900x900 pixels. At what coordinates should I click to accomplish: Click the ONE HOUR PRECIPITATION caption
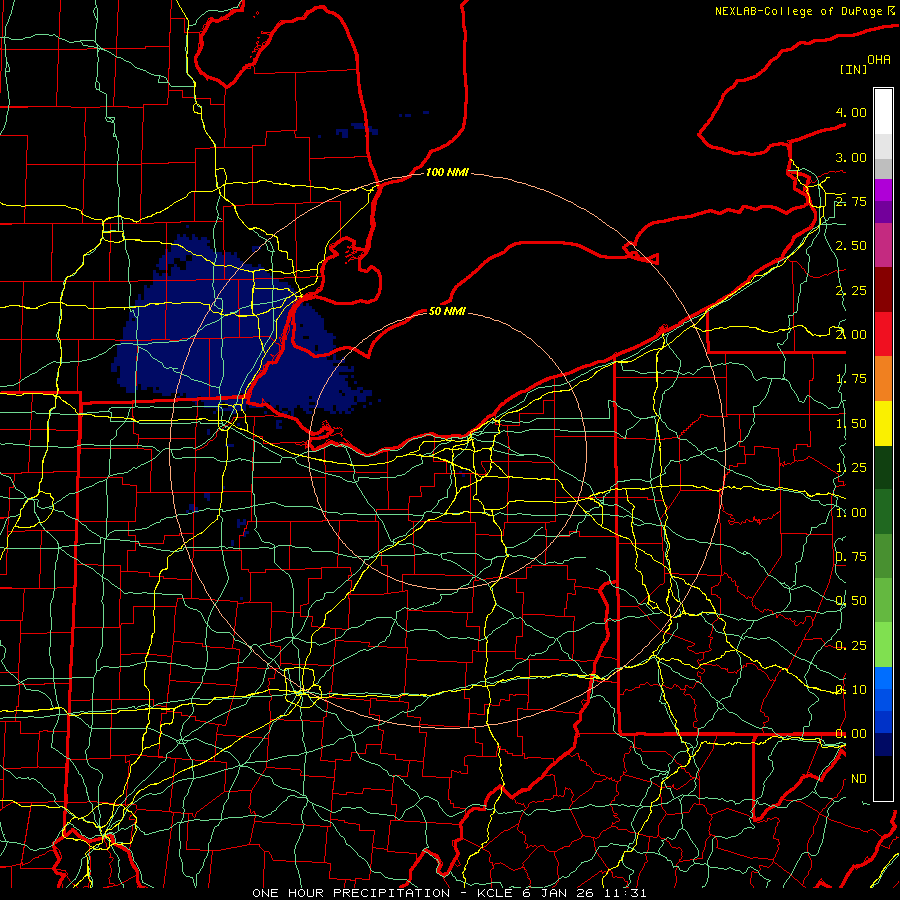point(351,893)
